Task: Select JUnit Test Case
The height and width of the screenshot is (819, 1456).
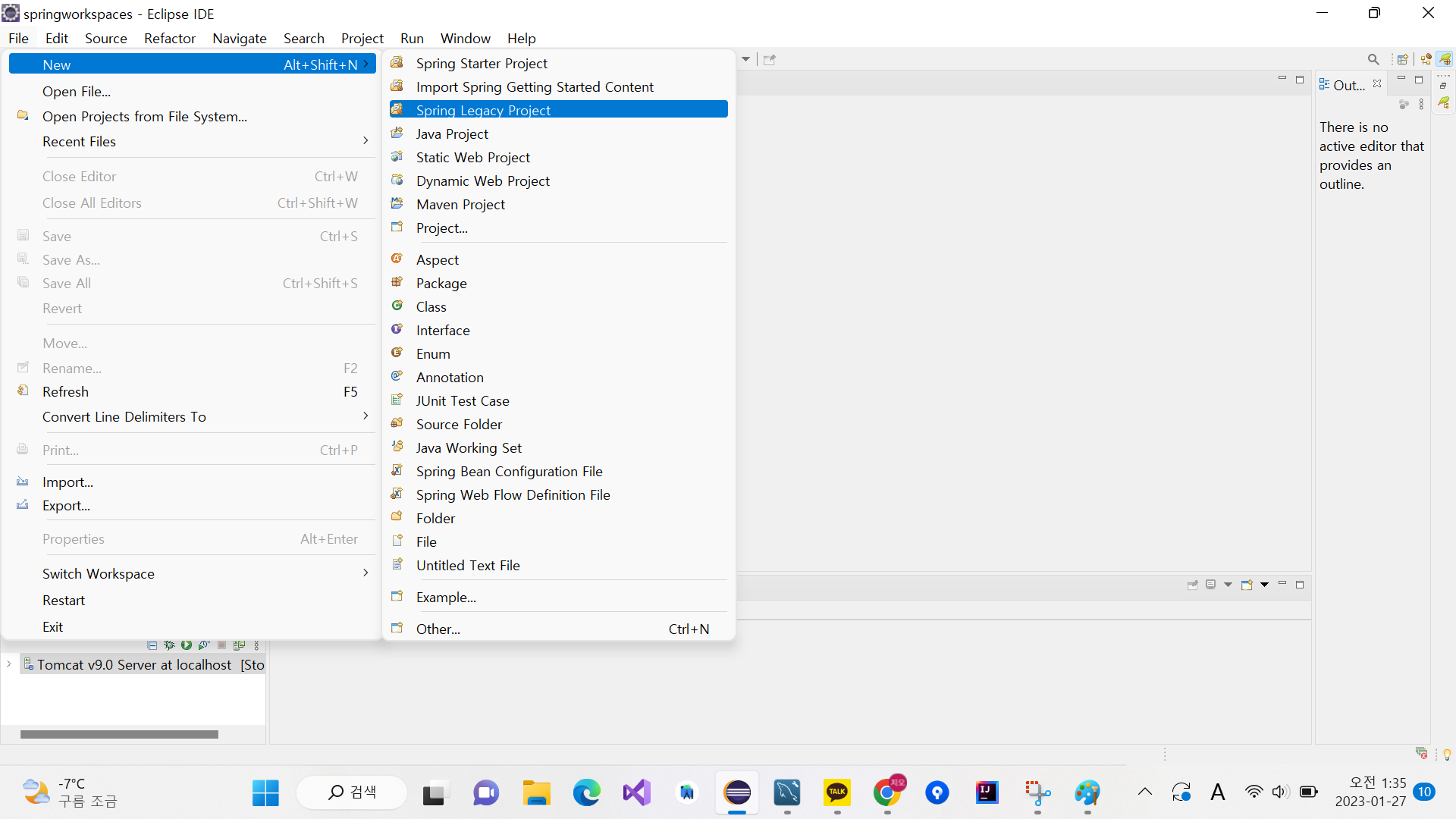Action: point(558,400)
